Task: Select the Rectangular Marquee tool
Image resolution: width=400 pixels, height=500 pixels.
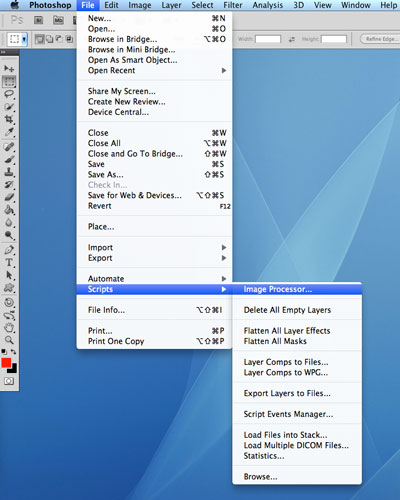Action: pyautogui.click(x=9, y=81)
